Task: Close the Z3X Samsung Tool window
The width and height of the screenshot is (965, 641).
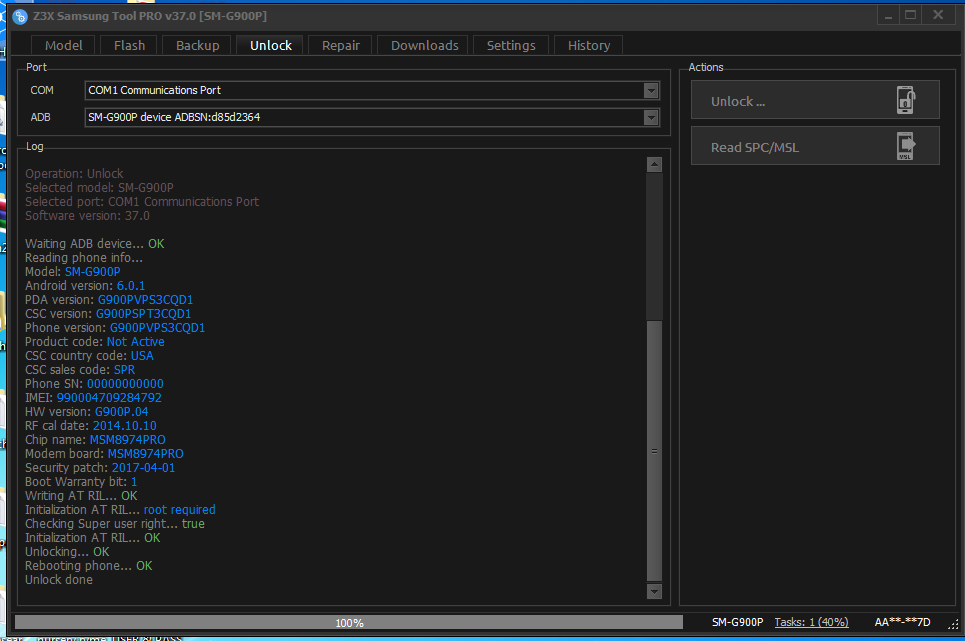Action: (x=938, y=15)
